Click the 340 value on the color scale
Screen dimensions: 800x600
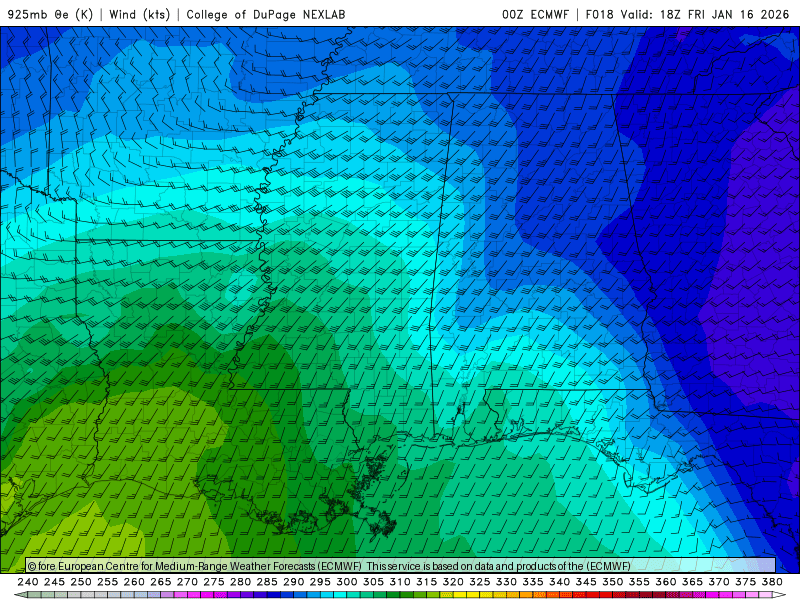click(560, 582)
